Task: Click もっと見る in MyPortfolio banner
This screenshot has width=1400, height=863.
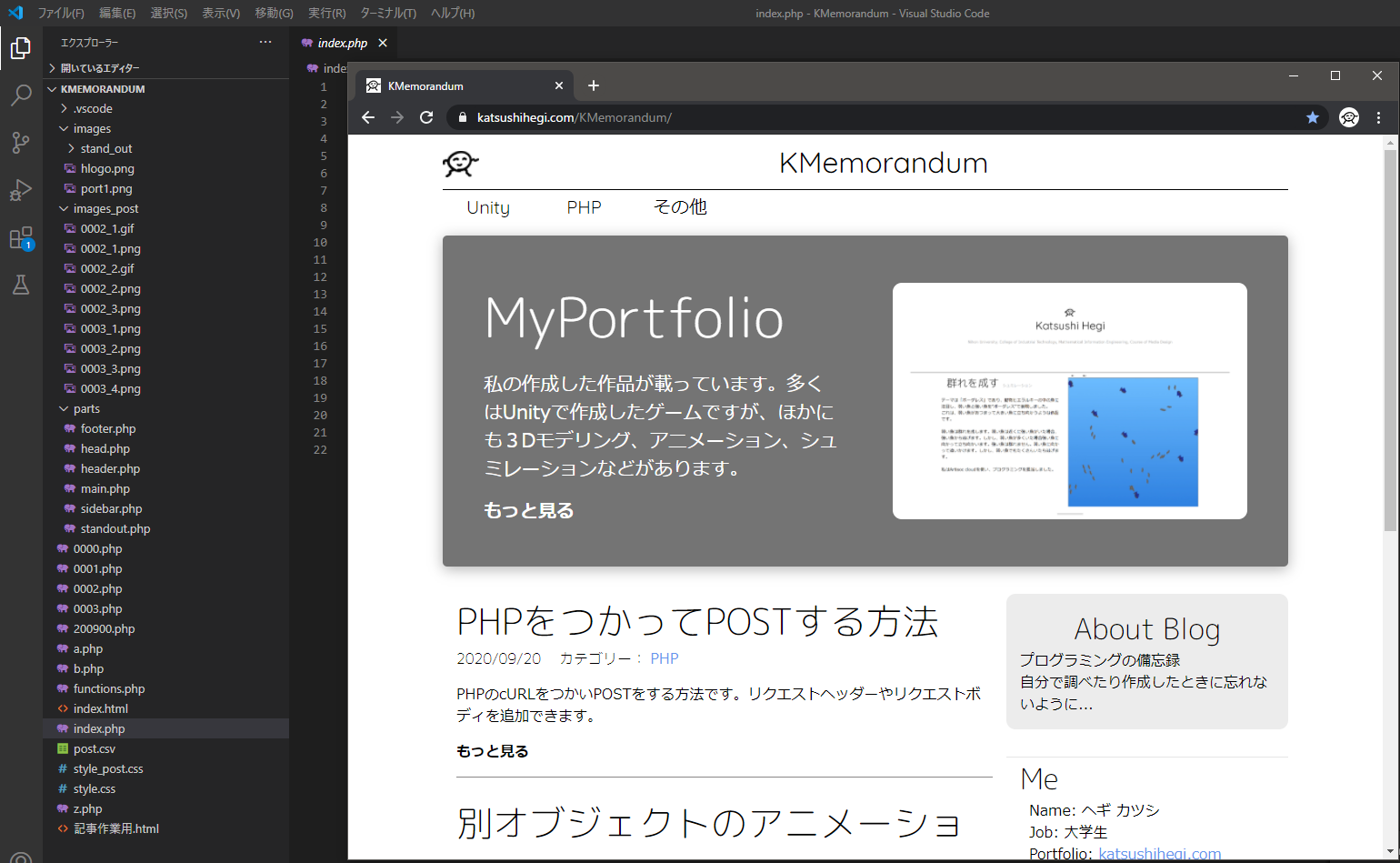Action: [528, 510]
